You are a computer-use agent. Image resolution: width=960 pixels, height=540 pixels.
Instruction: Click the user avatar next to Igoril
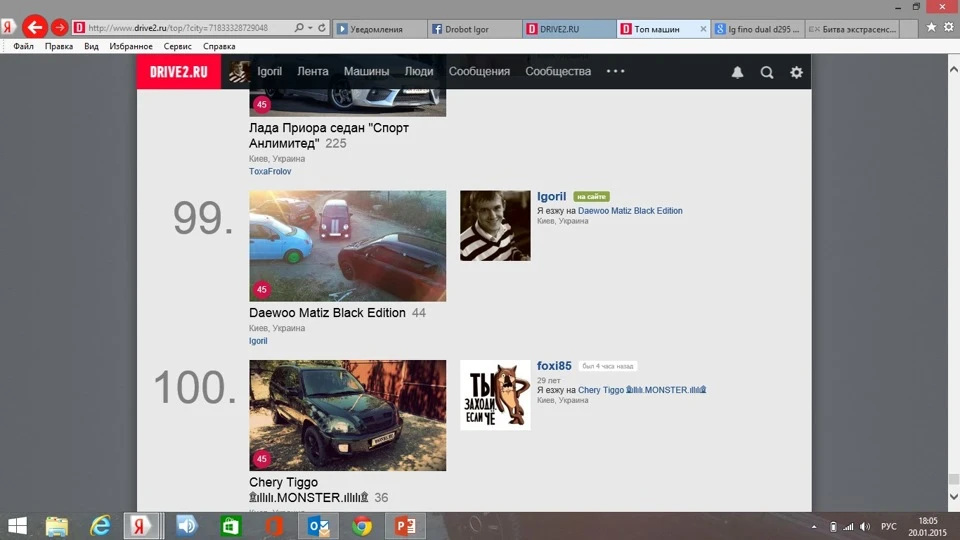[239, 72]
